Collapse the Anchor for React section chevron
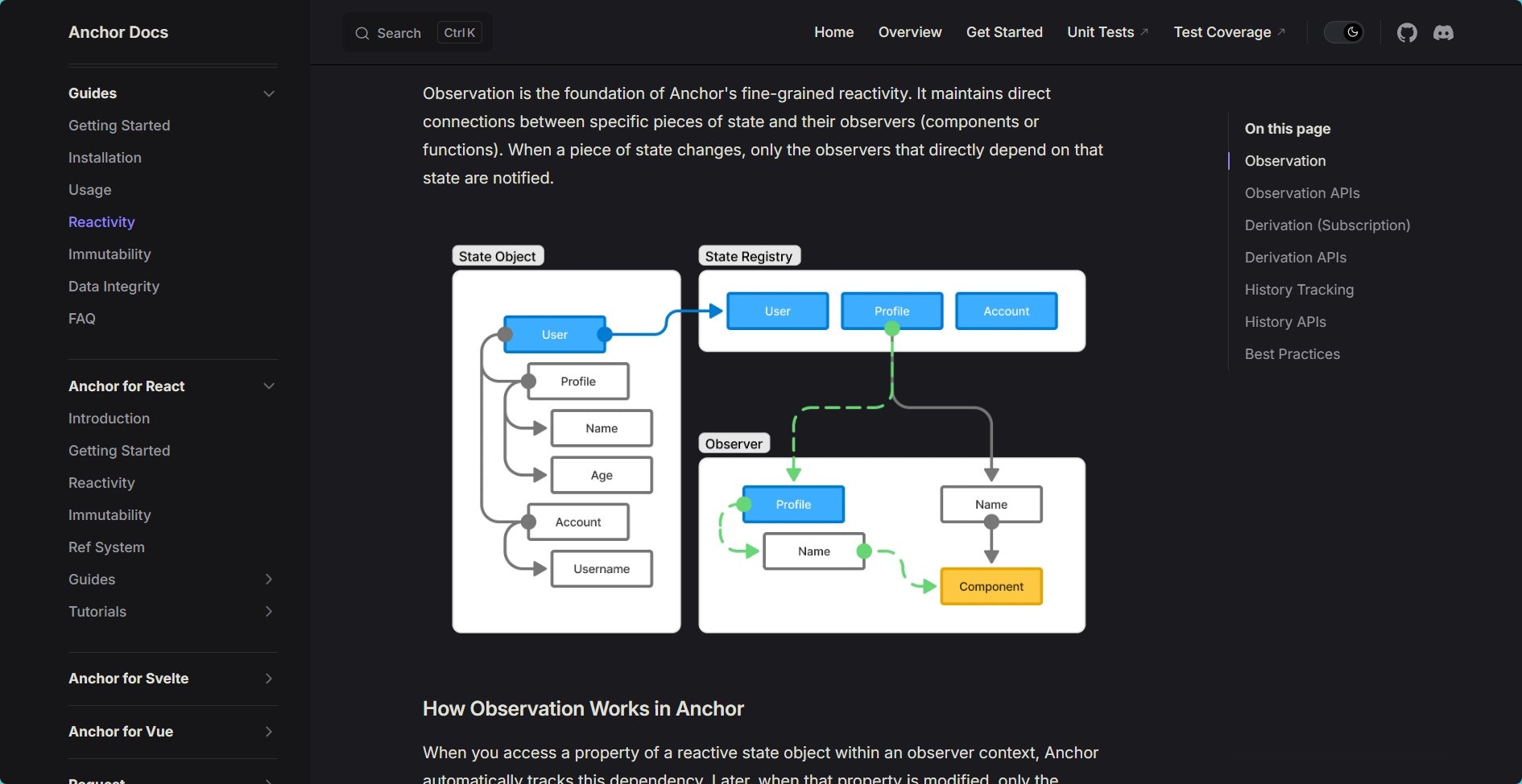Viewport: 1522px width, 784px height. coord(269,386)
